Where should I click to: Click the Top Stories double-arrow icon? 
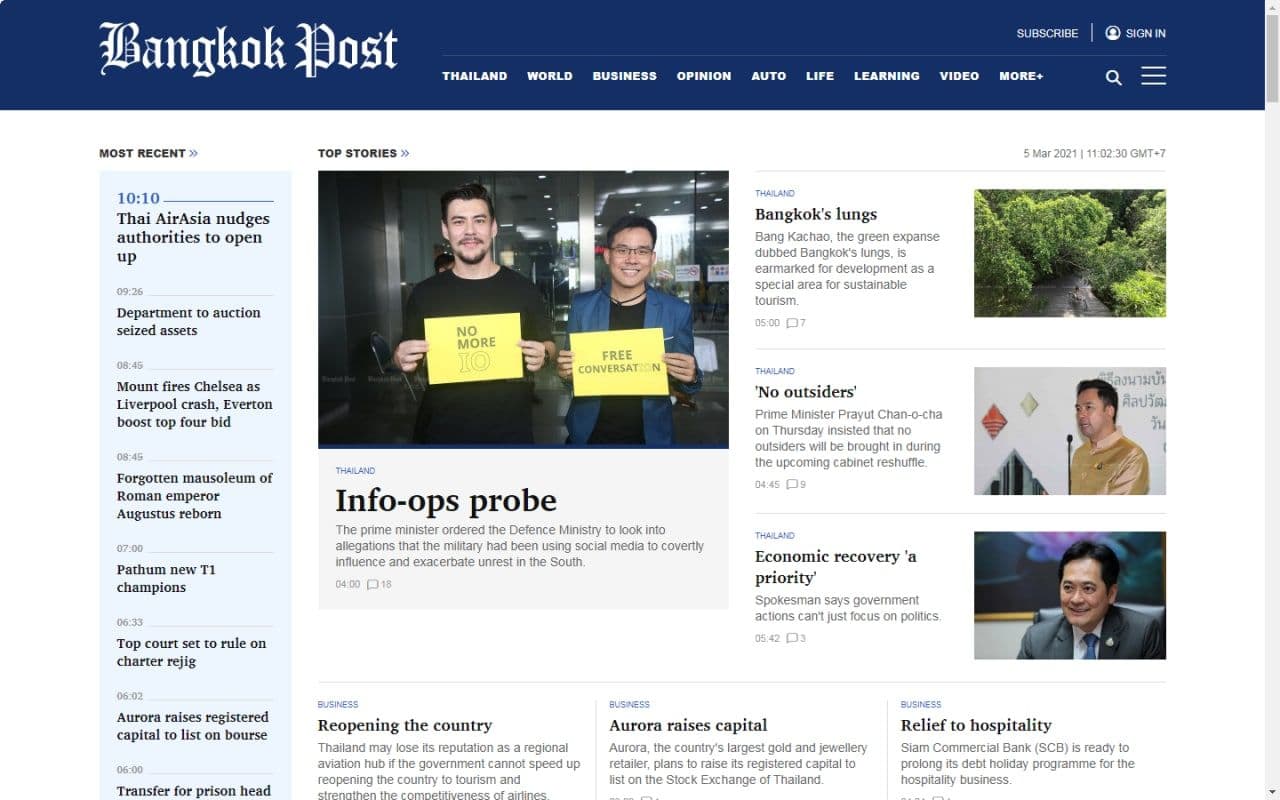[405, 153]
